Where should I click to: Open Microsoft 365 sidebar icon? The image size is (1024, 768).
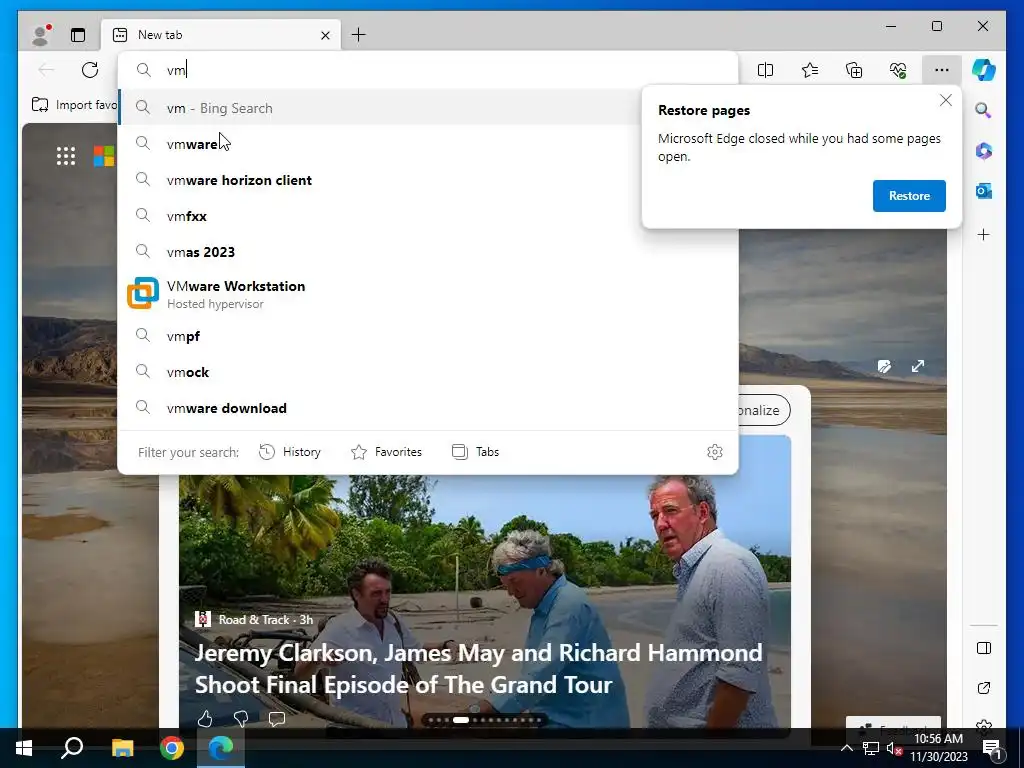coord(984,151)
